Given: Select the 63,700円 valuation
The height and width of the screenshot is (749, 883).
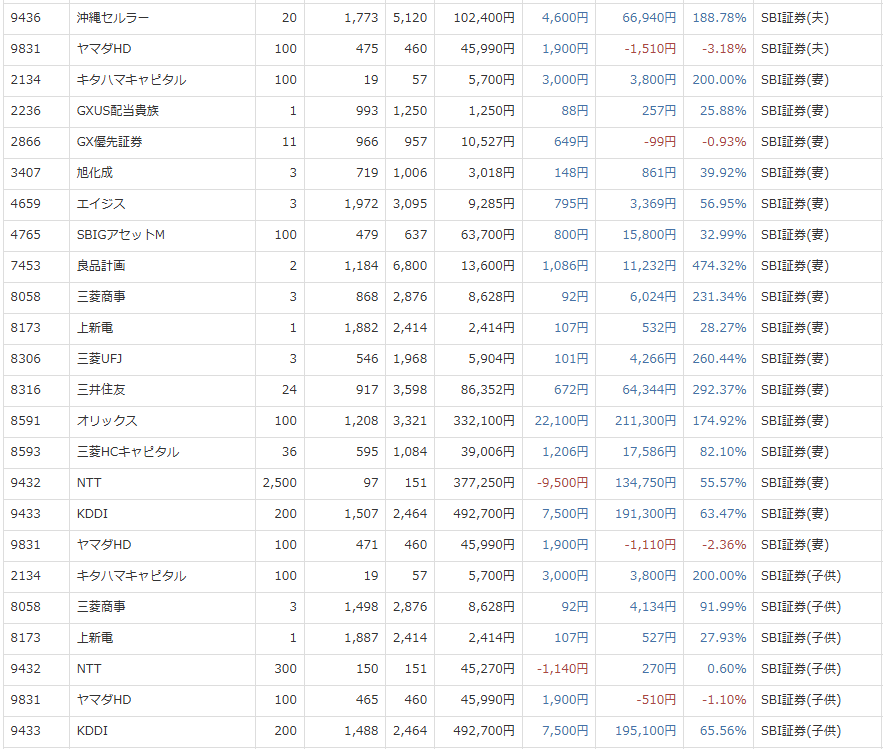Looking at the screenshot, I should [x=488, y=235].
